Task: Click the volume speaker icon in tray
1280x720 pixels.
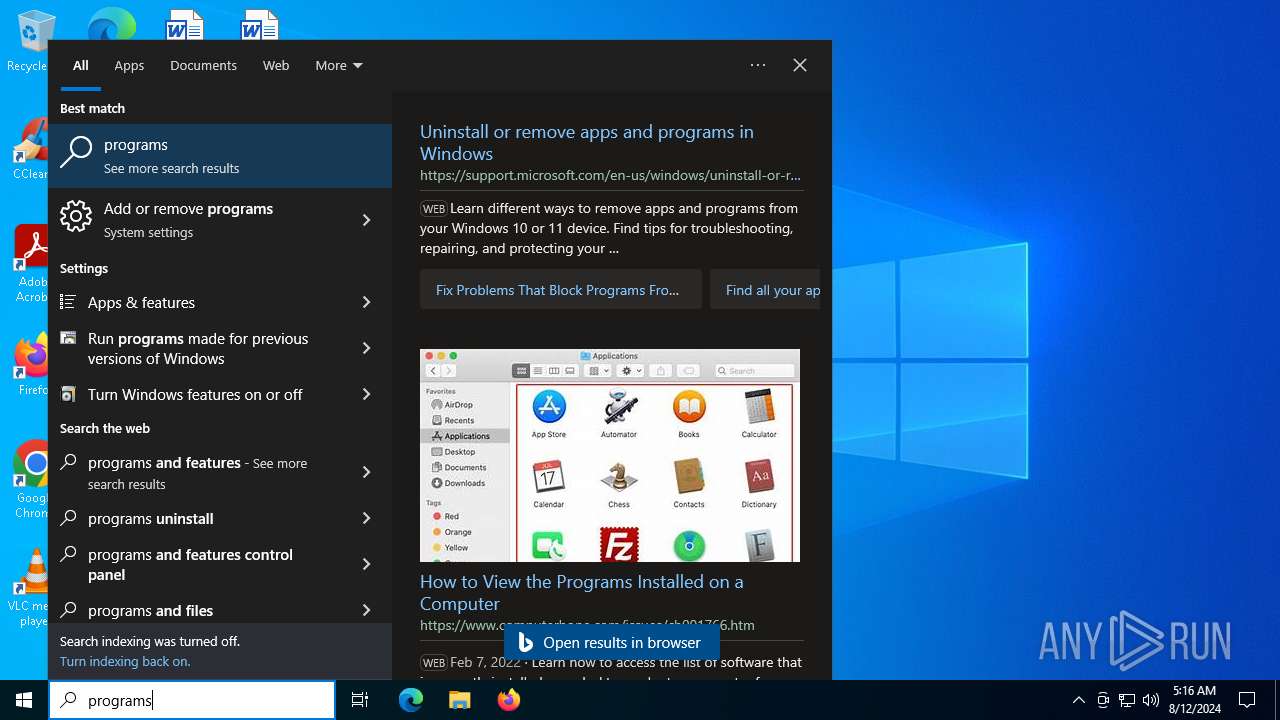Action: coord(1150,700)
